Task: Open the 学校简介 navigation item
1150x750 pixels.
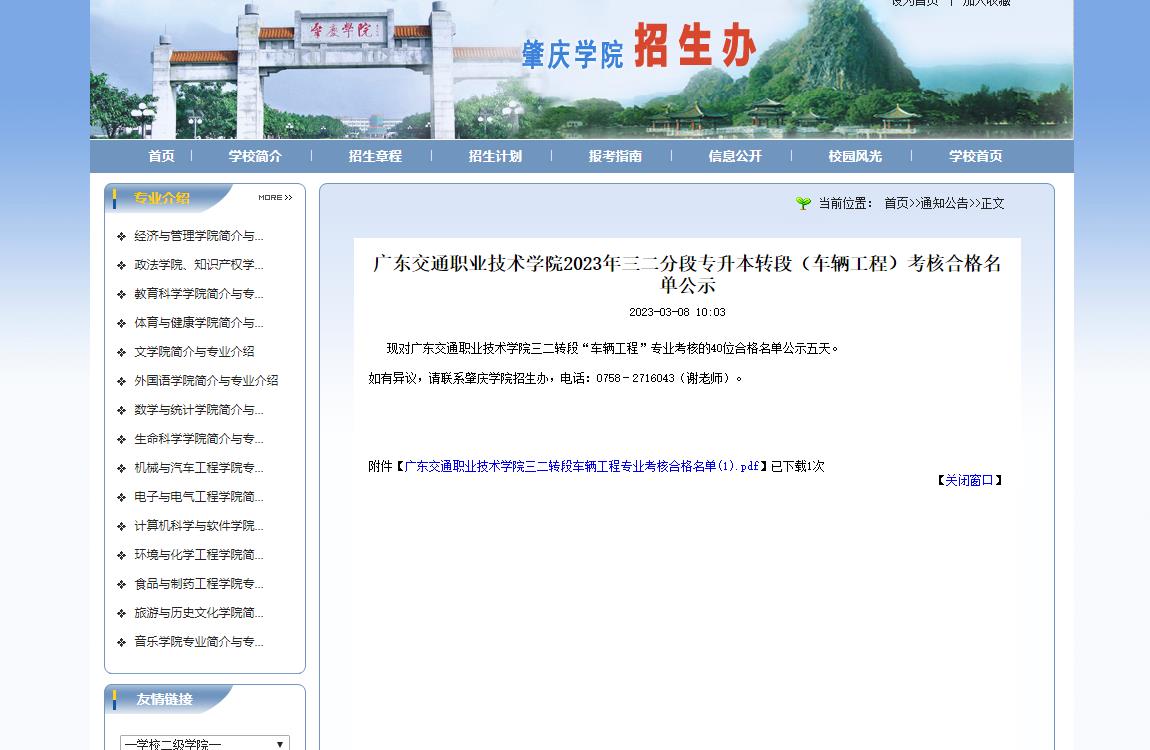Action: click(x=254, y=156)
